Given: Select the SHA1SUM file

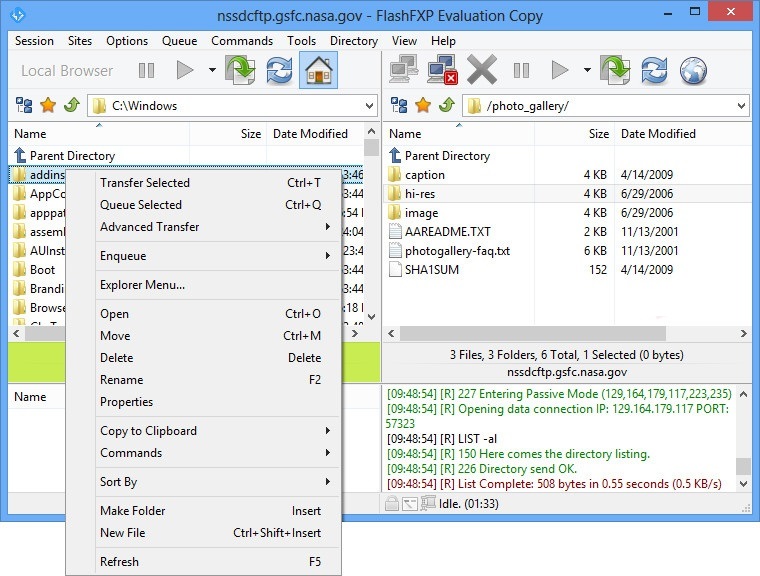Looking at the screenshot, I should pyautogui.click(x=567, y=270).
